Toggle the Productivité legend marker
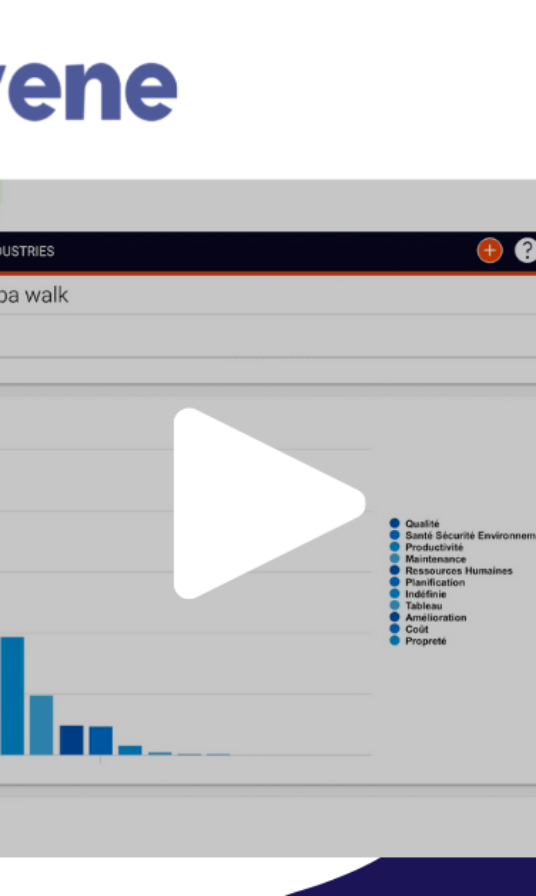 click(394, 547)
